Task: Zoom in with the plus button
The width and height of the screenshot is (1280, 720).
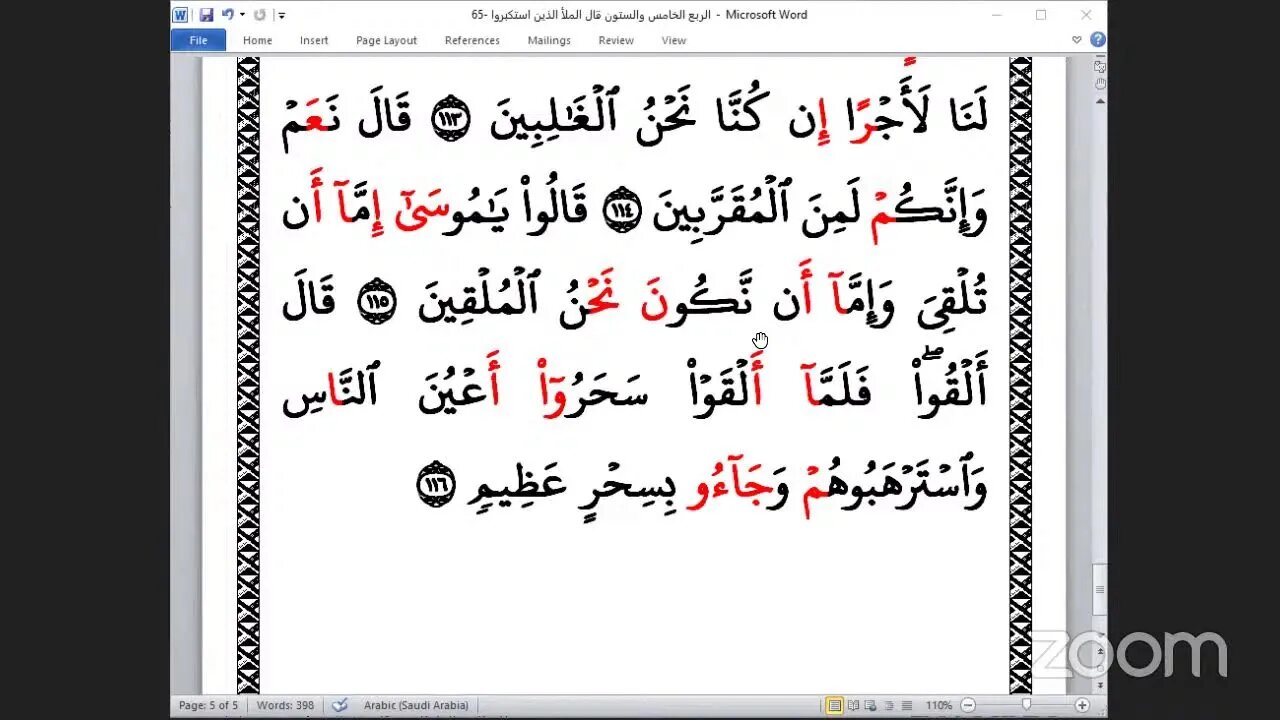Action: pos(1082,705)
